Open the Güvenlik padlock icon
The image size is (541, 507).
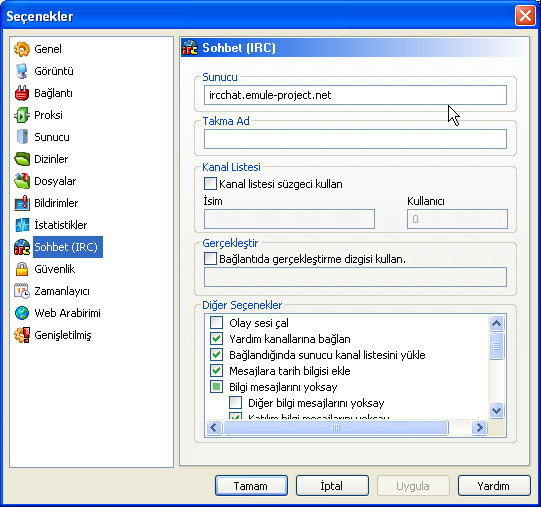click(x=22, y=269)
